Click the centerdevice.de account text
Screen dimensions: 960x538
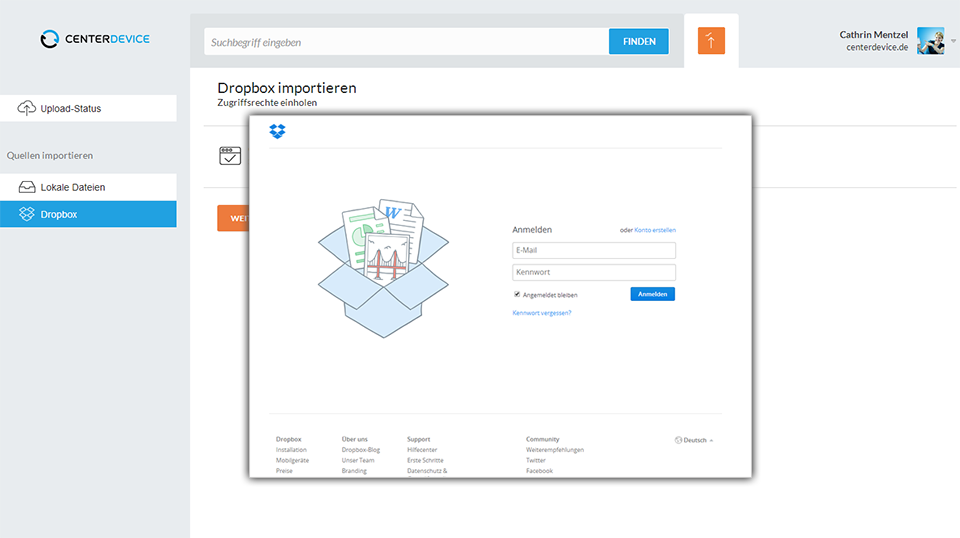[877, 47]
